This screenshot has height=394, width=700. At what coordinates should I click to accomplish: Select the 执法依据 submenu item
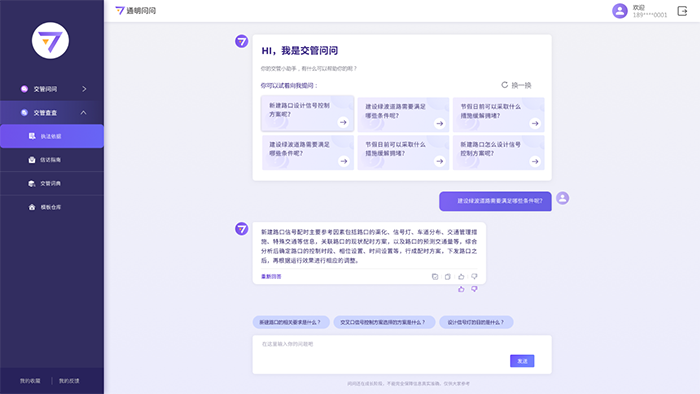52,136
